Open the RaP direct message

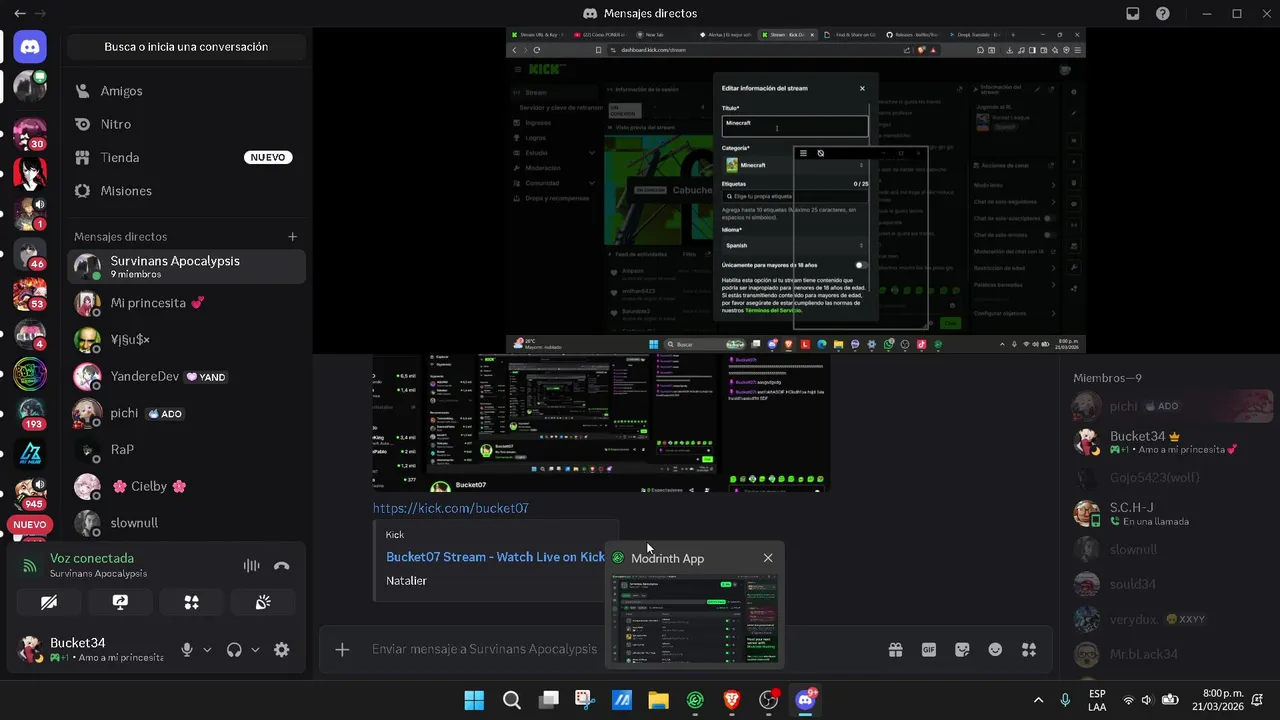coord(186,450)
